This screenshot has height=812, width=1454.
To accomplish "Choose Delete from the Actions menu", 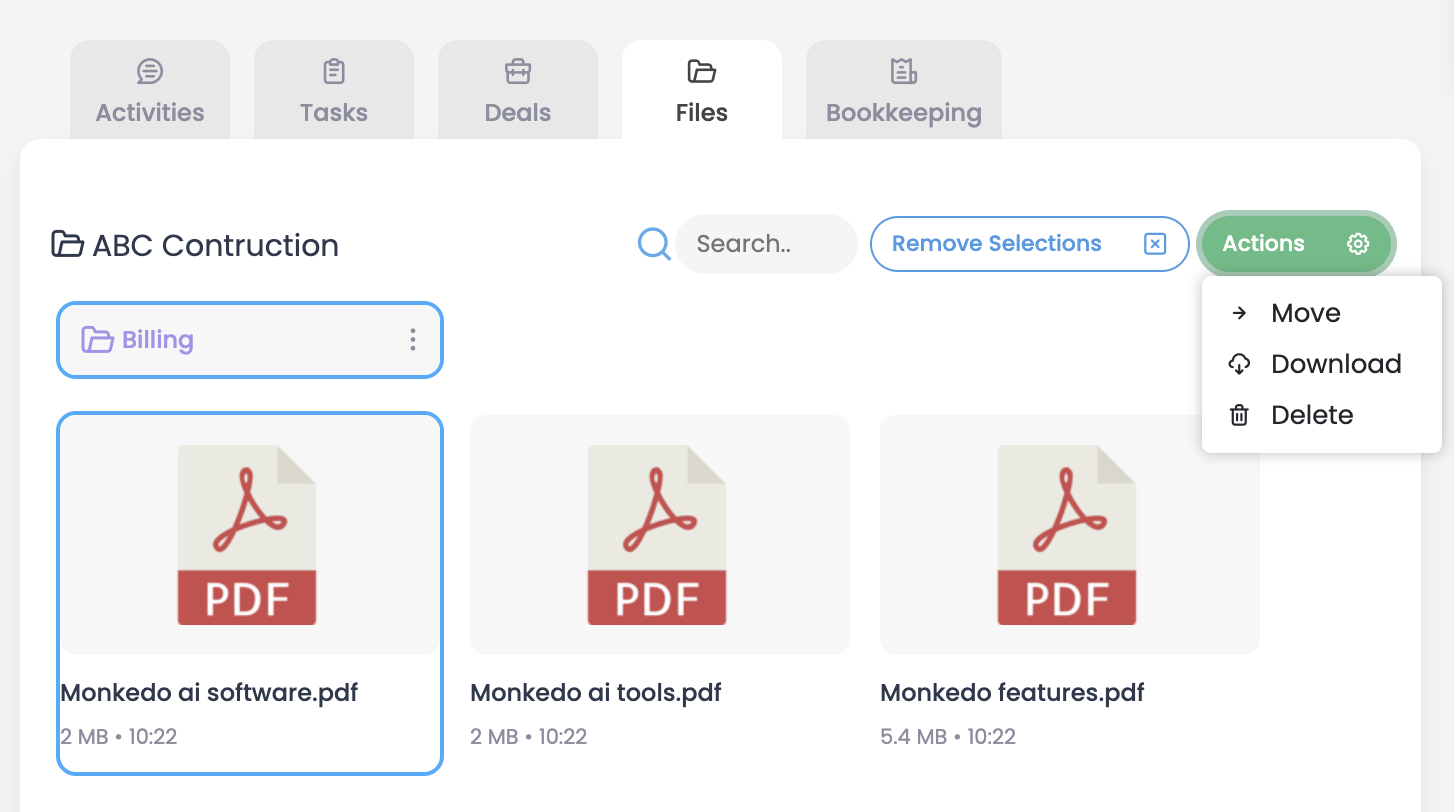I will coord(1311,415).
